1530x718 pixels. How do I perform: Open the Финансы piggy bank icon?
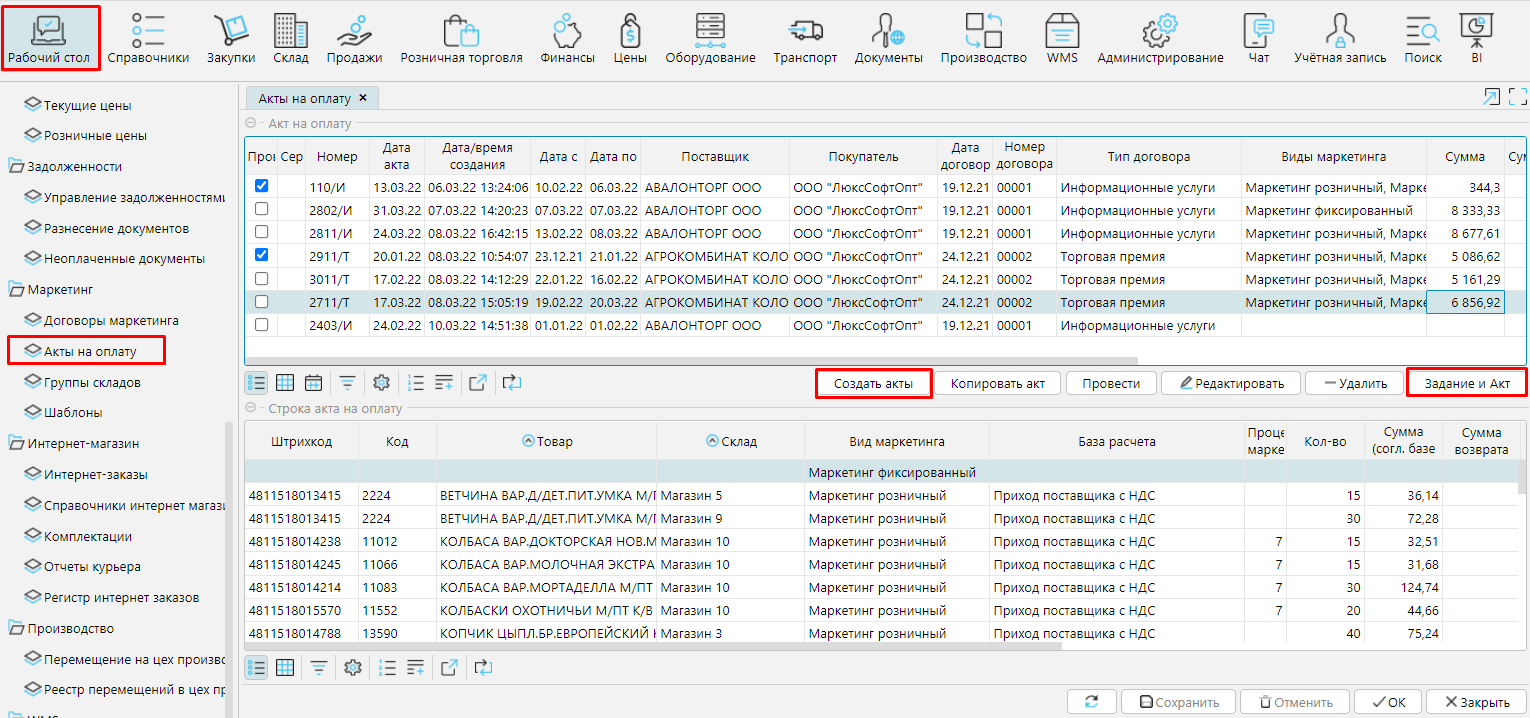tap(567, 38)
